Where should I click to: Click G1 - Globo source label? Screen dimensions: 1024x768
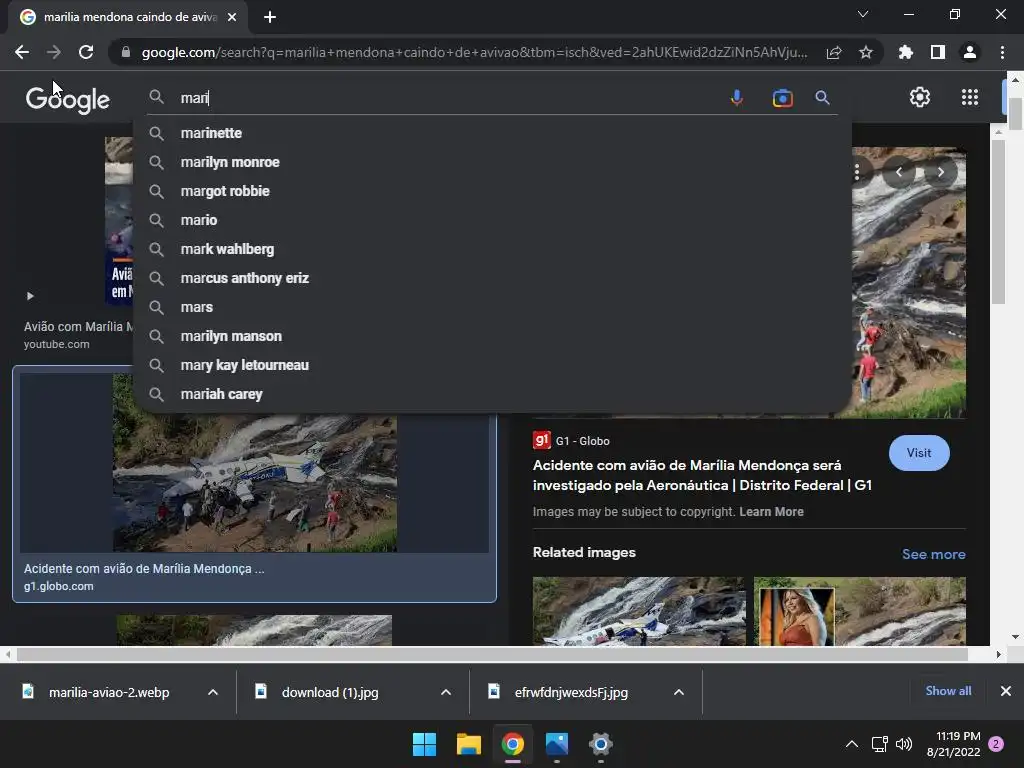583,441
